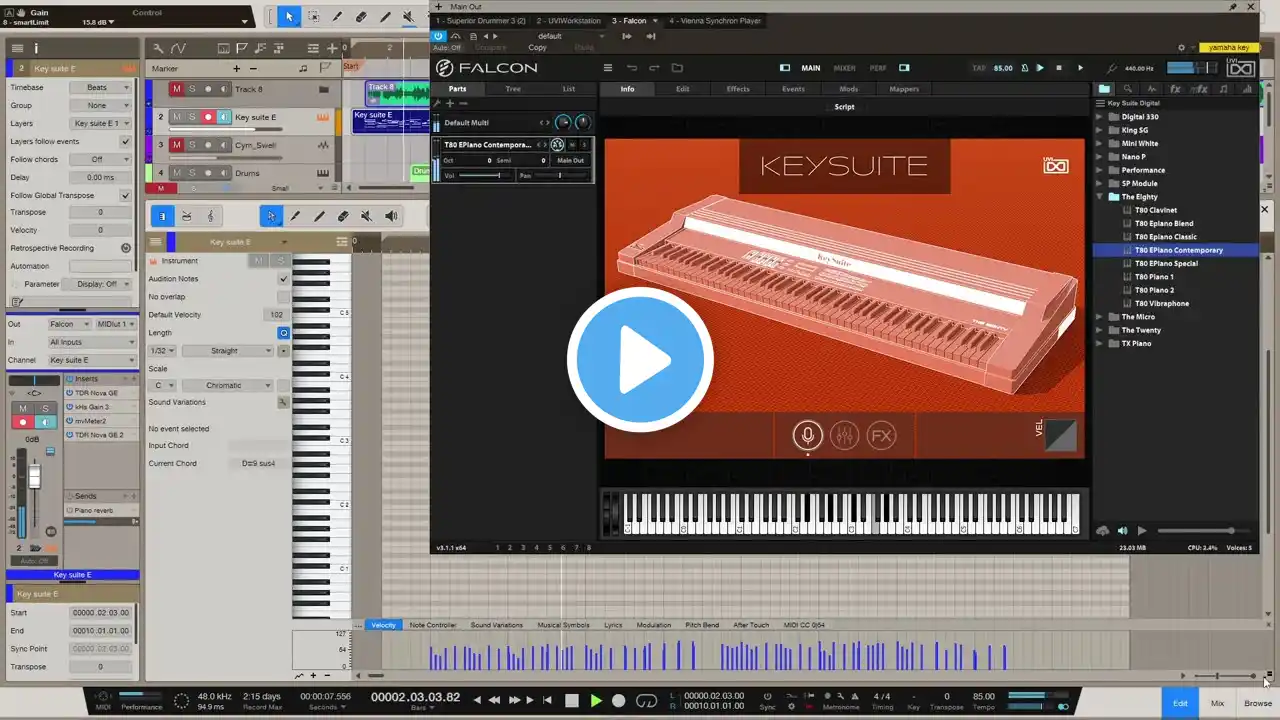
Task: Open Falcon browser search tab
Action: 1128,89
